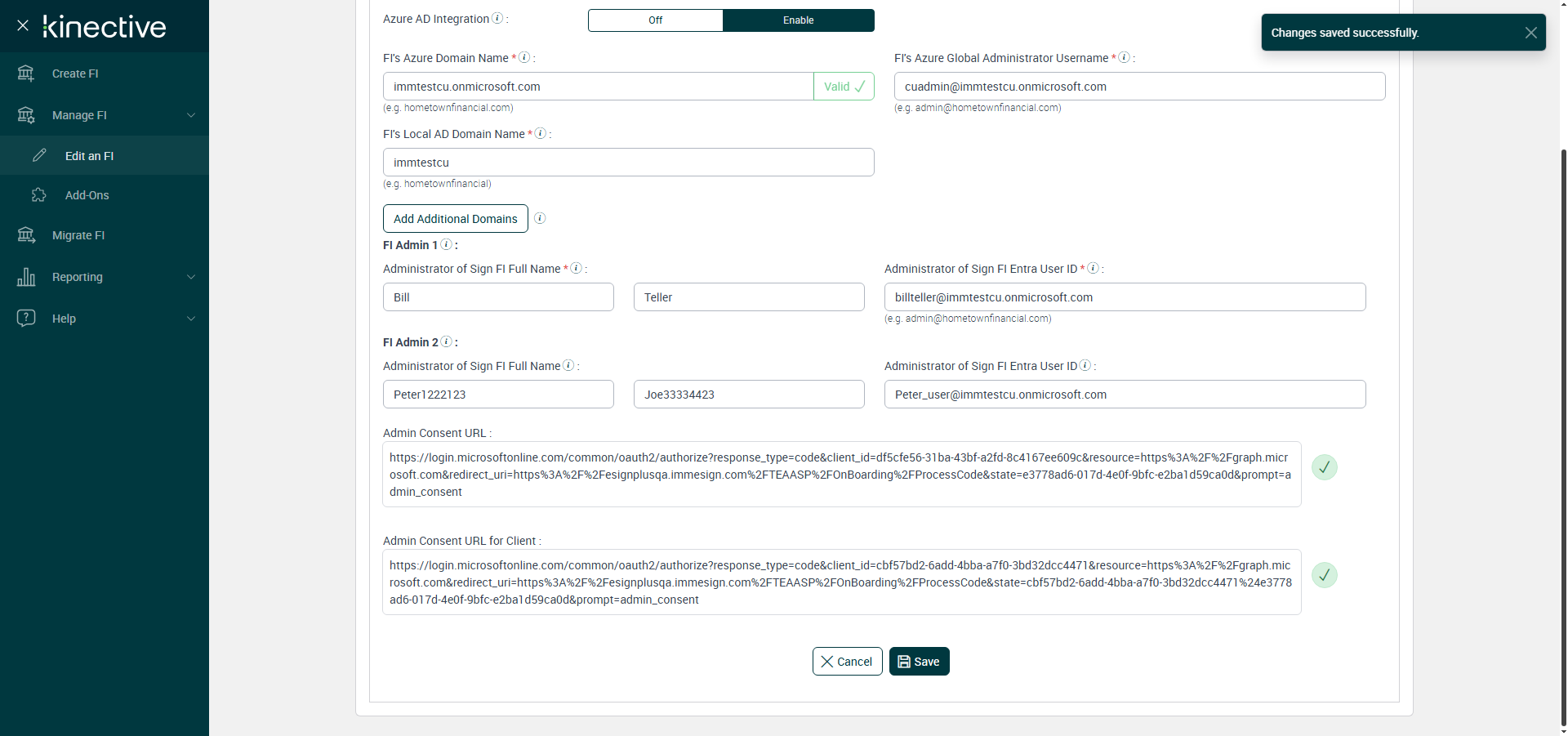Select Add-Ons in the sidebar
Image resolution: width=1568 pixels, height=736 pixels.
pos(105,195)
